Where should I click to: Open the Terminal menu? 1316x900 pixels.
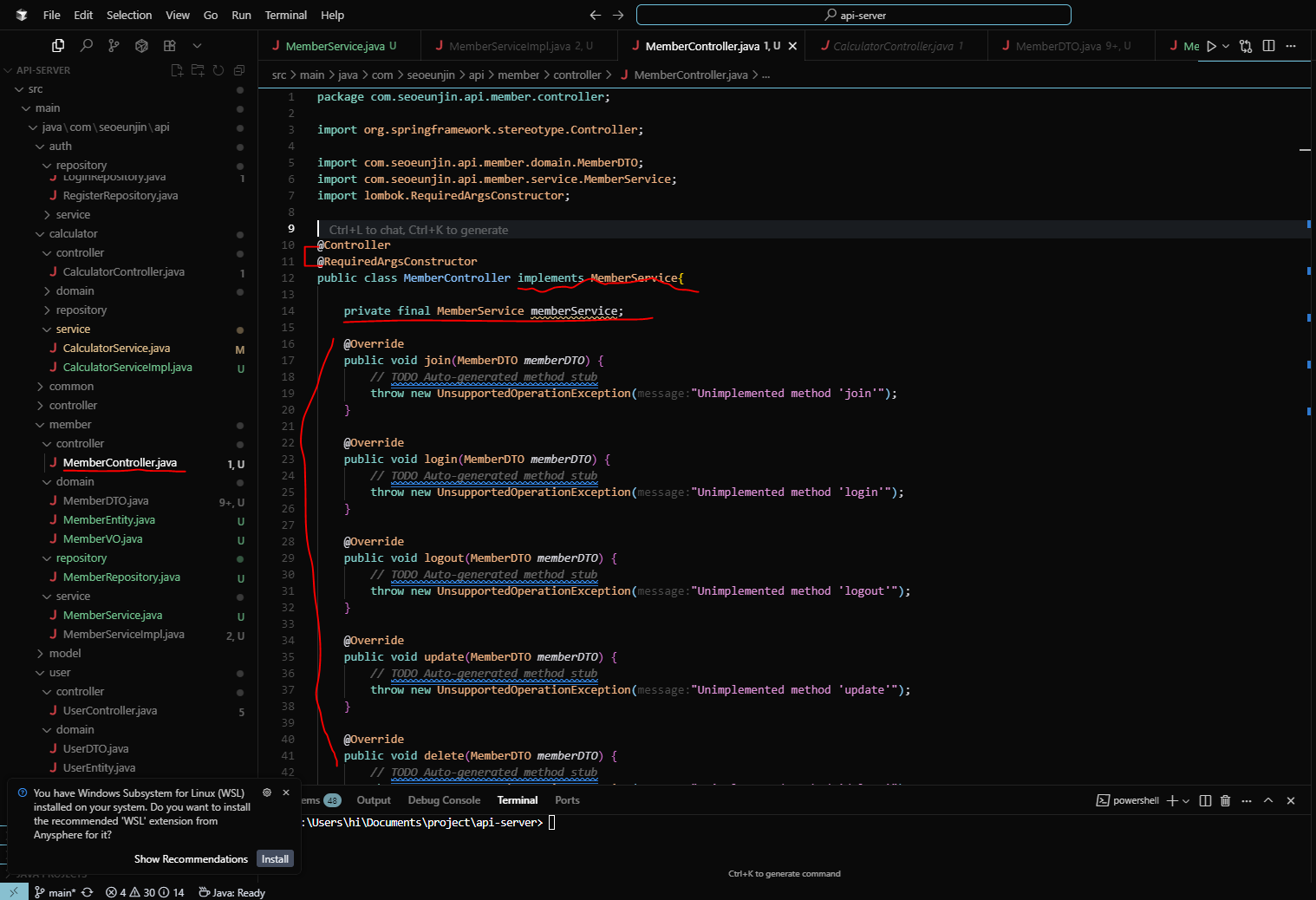click(x=285, y=15)
